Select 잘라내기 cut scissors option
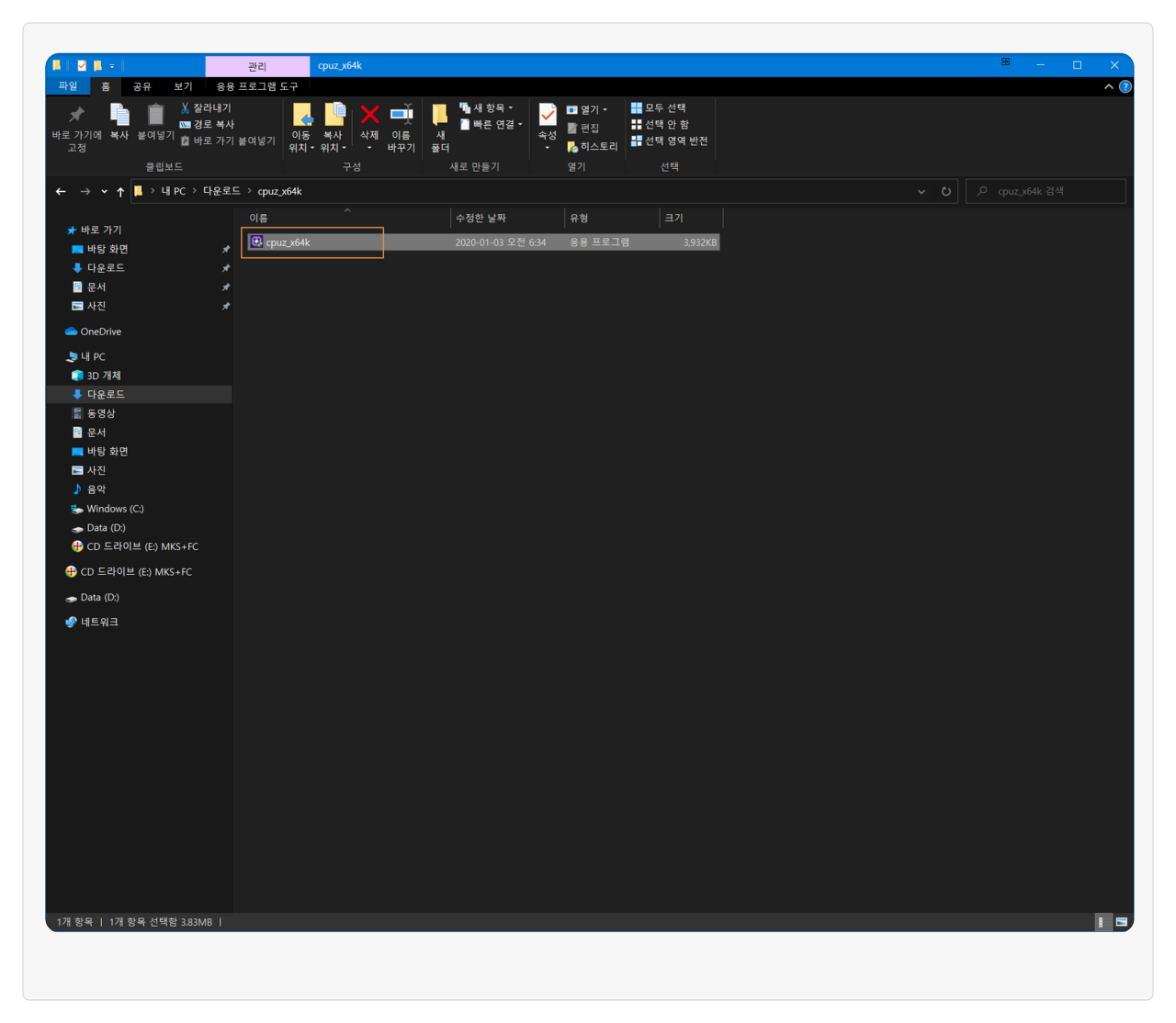The image size is (1176, 1023). click(206, 108)
